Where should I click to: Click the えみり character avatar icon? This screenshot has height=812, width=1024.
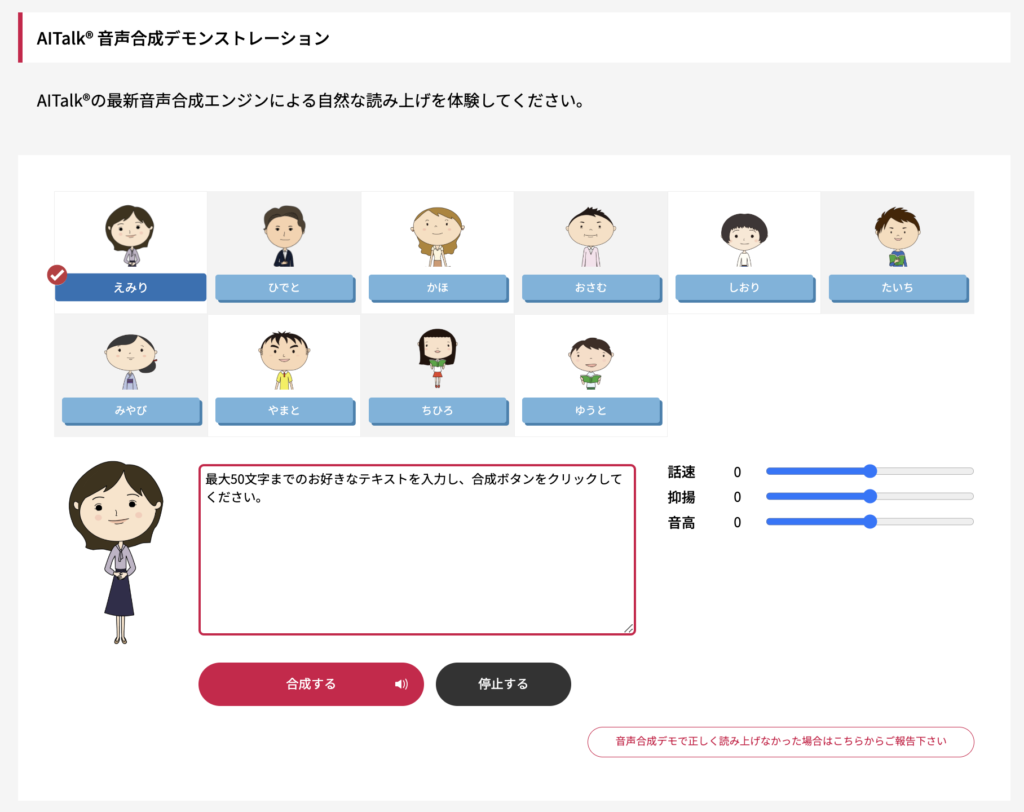(x=130, y=229)
